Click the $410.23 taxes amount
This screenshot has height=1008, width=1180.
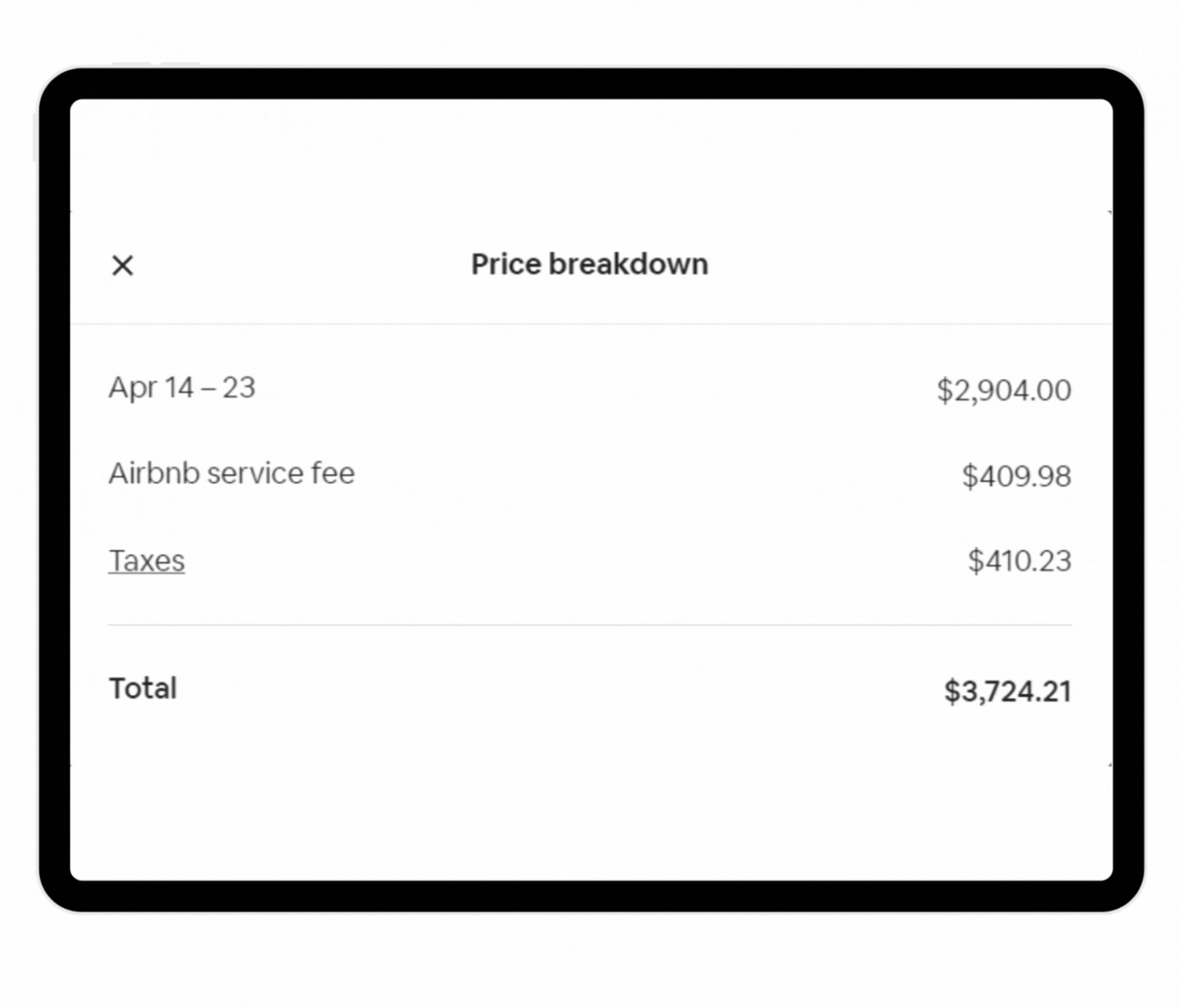(1019, 561)
